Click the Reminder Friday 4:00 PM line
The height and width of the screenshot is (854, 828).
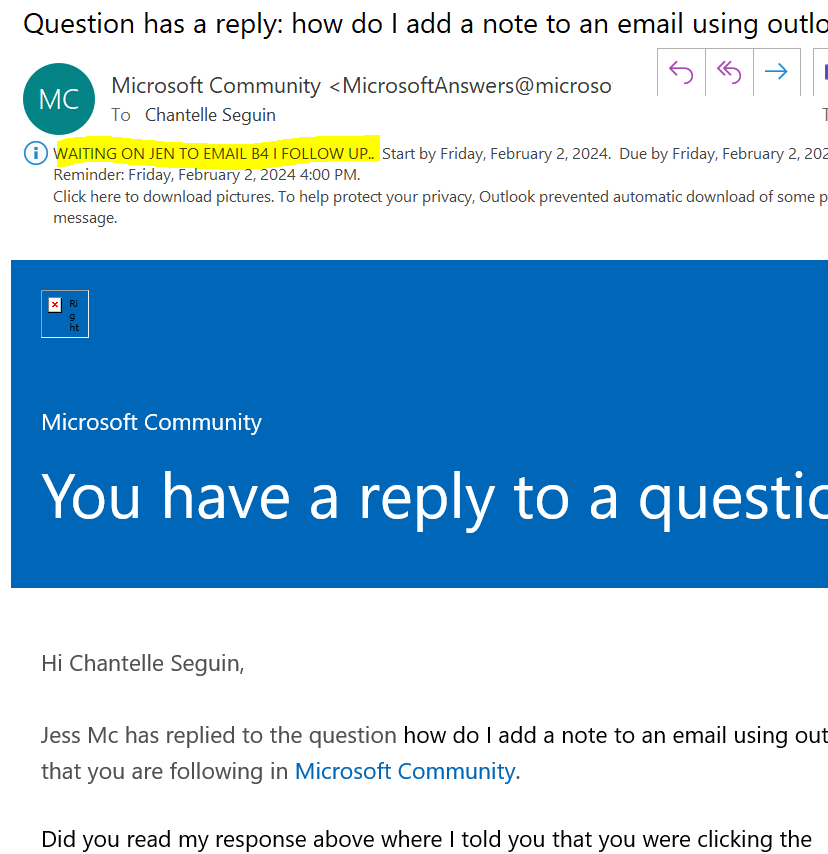pyautogui.click(x=206, y=175)
